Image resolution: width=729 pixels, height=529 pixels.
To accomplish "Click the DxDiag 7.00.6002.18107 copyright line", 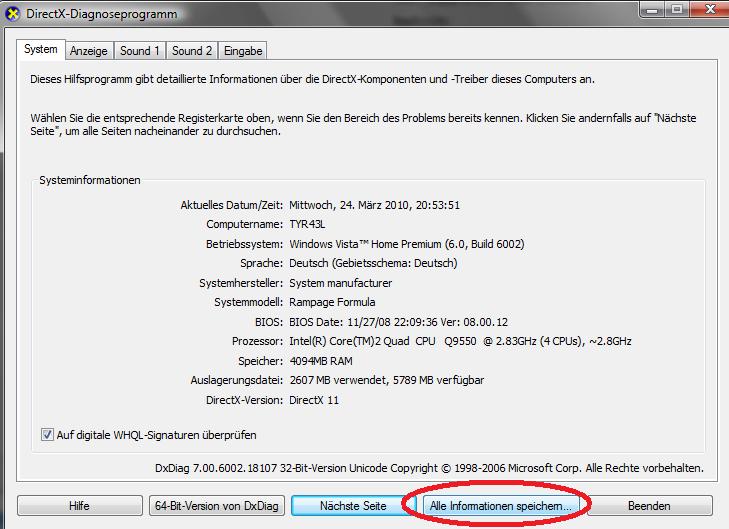I will (429, 468).
